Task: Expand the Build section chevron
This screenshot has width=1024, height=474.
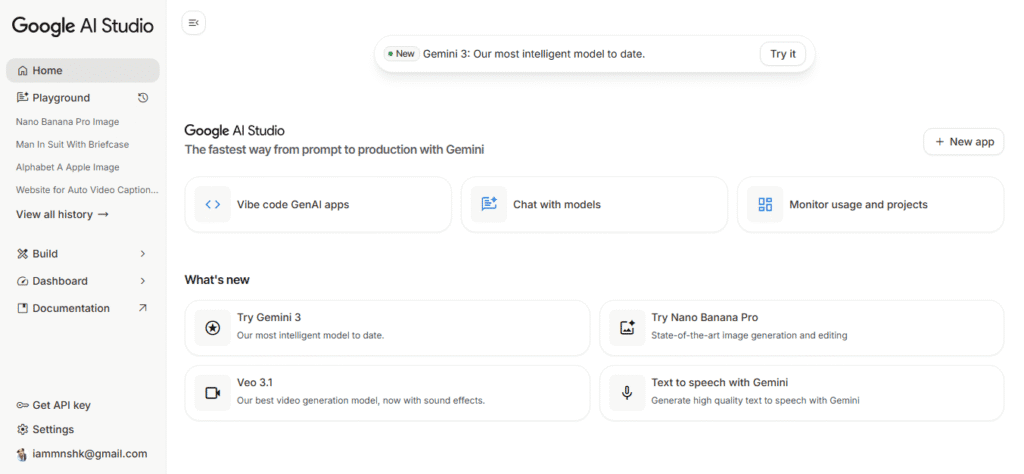Action: pyautogui.click(x=143, y=254)
